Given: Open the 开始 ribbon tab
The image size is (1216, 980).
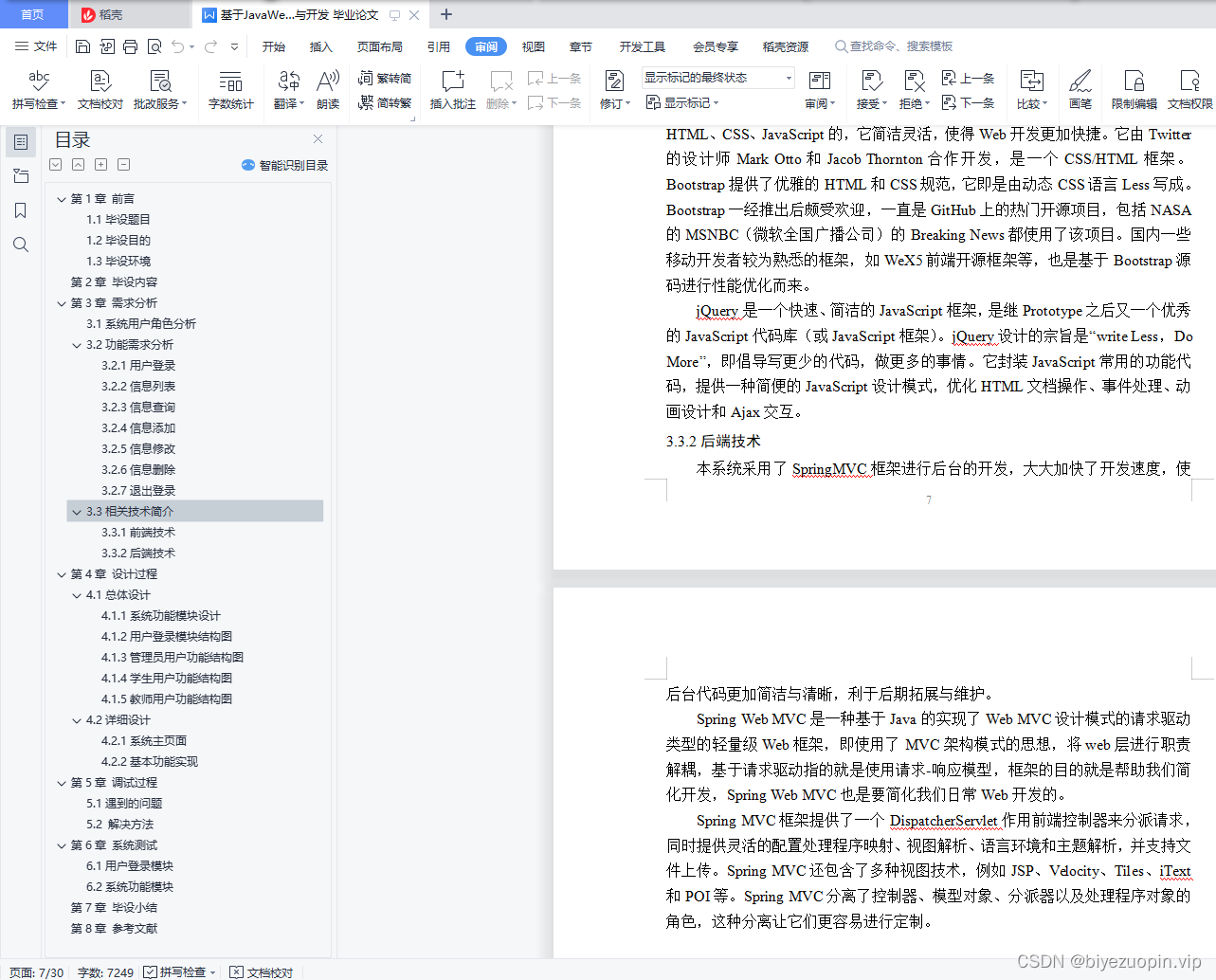Looking at the screenshot, I should click(x=274, y=46).
